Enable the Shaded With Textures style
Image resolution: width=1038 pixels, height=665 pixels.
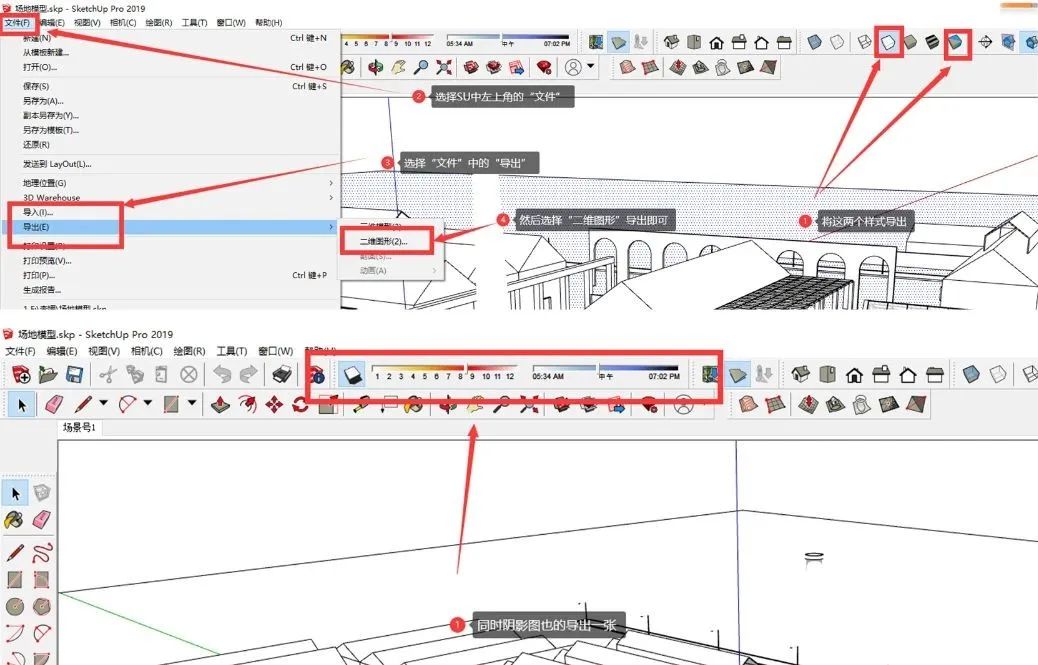932,42
